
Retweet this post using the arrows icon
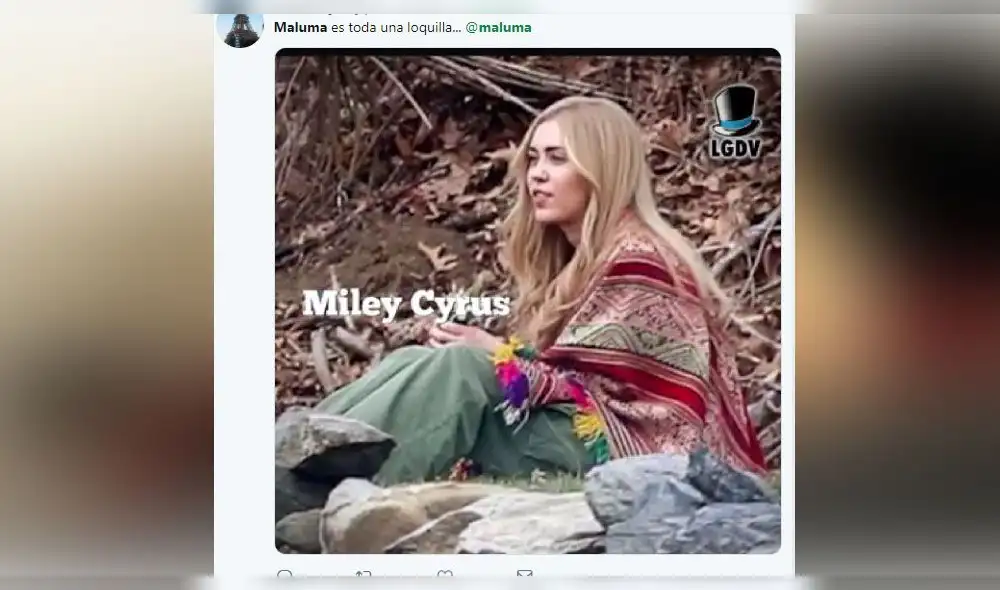(x=363, y=576)
